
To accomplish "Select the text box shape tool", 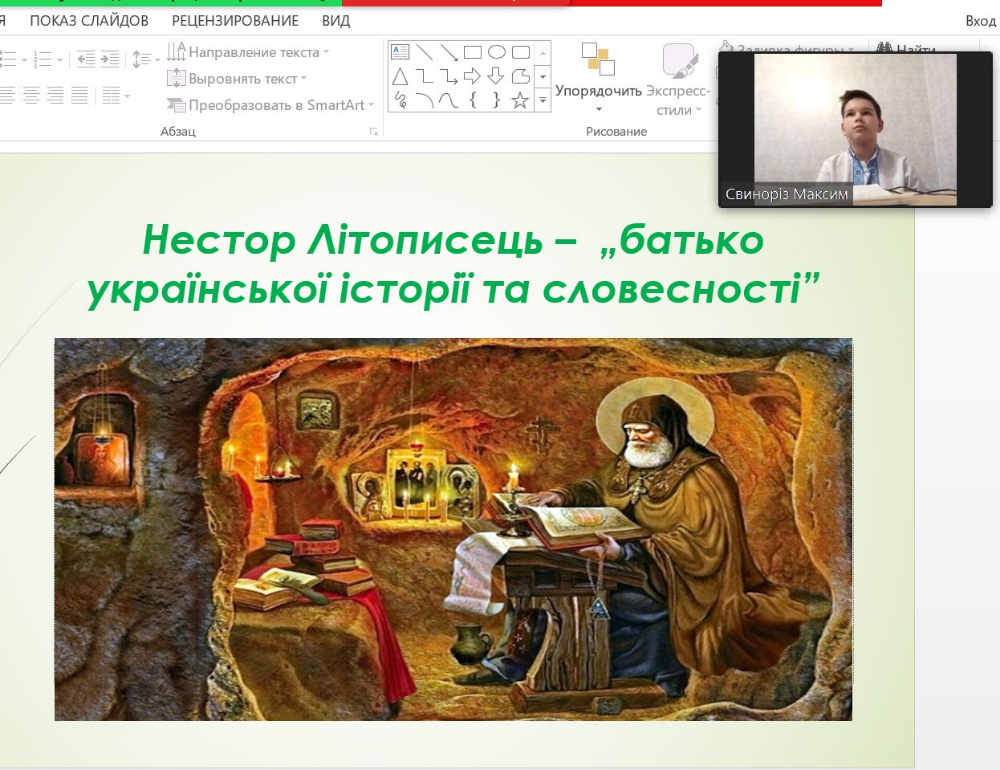I will pos(400,52).
